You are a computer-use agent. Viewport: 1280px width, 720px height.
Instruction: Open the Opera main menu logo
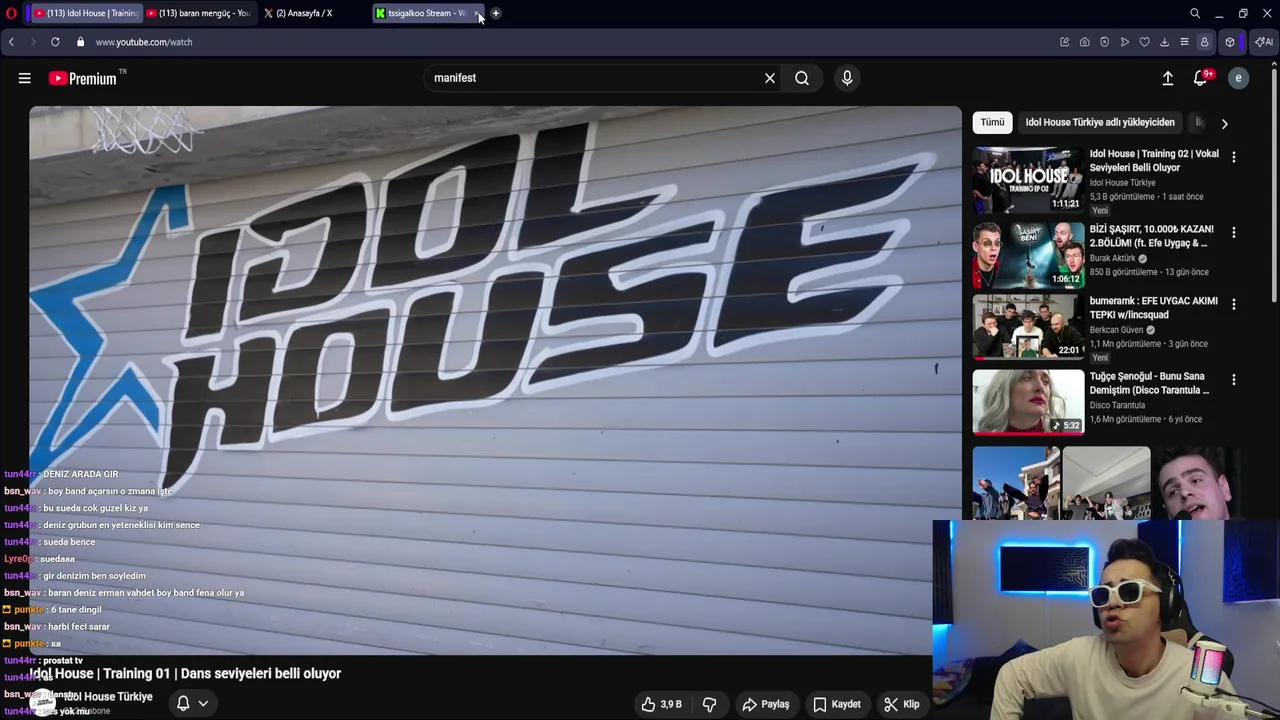[x=11, y=13]
